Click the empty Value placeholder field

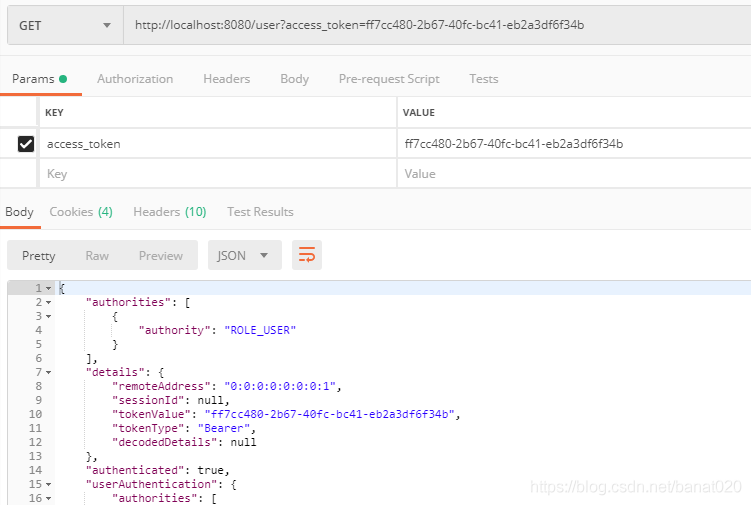(x=570, y=174)
